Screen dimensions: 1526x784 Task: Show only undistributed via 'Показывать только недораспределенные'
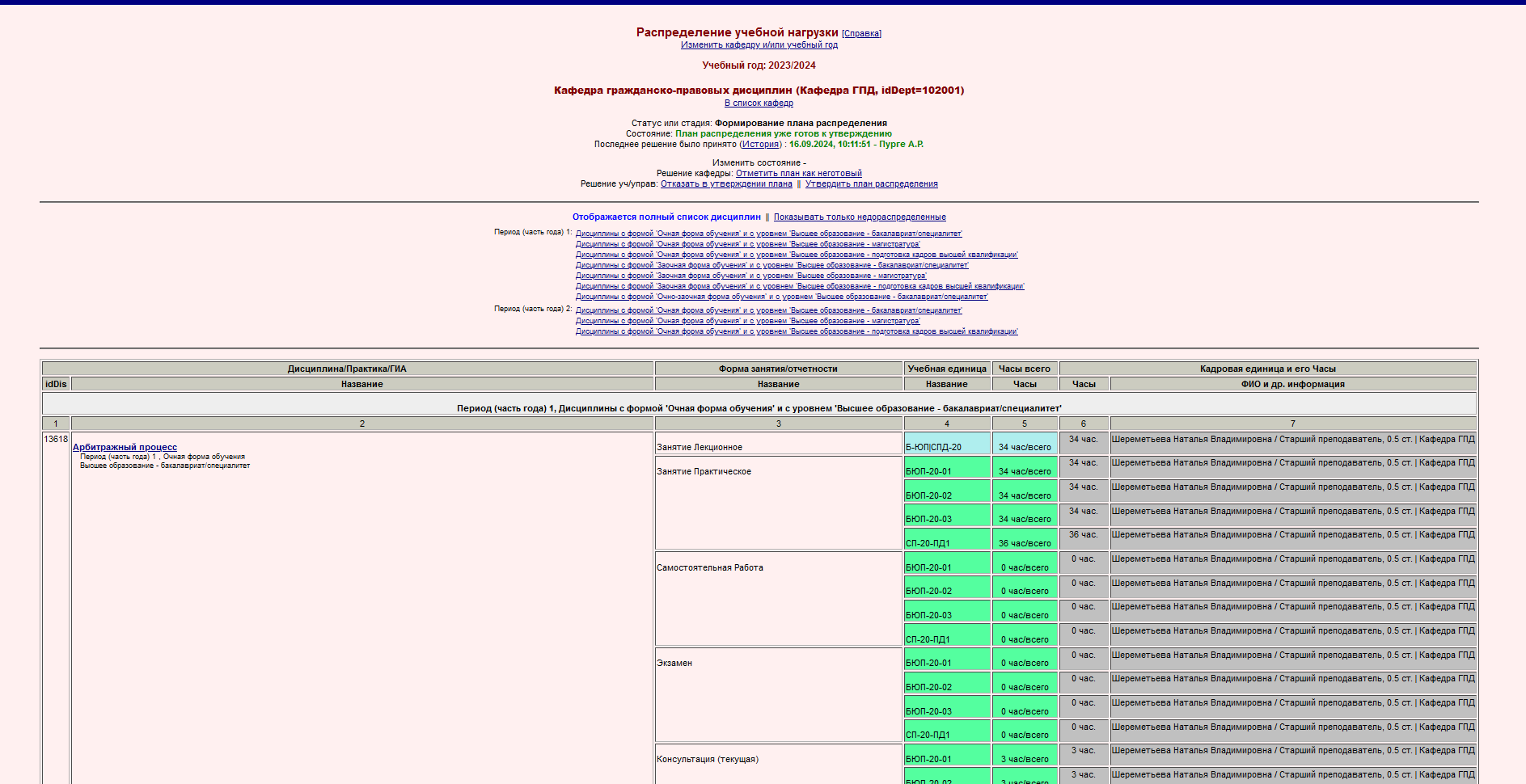pyautogui.click(x=859, y=217)
